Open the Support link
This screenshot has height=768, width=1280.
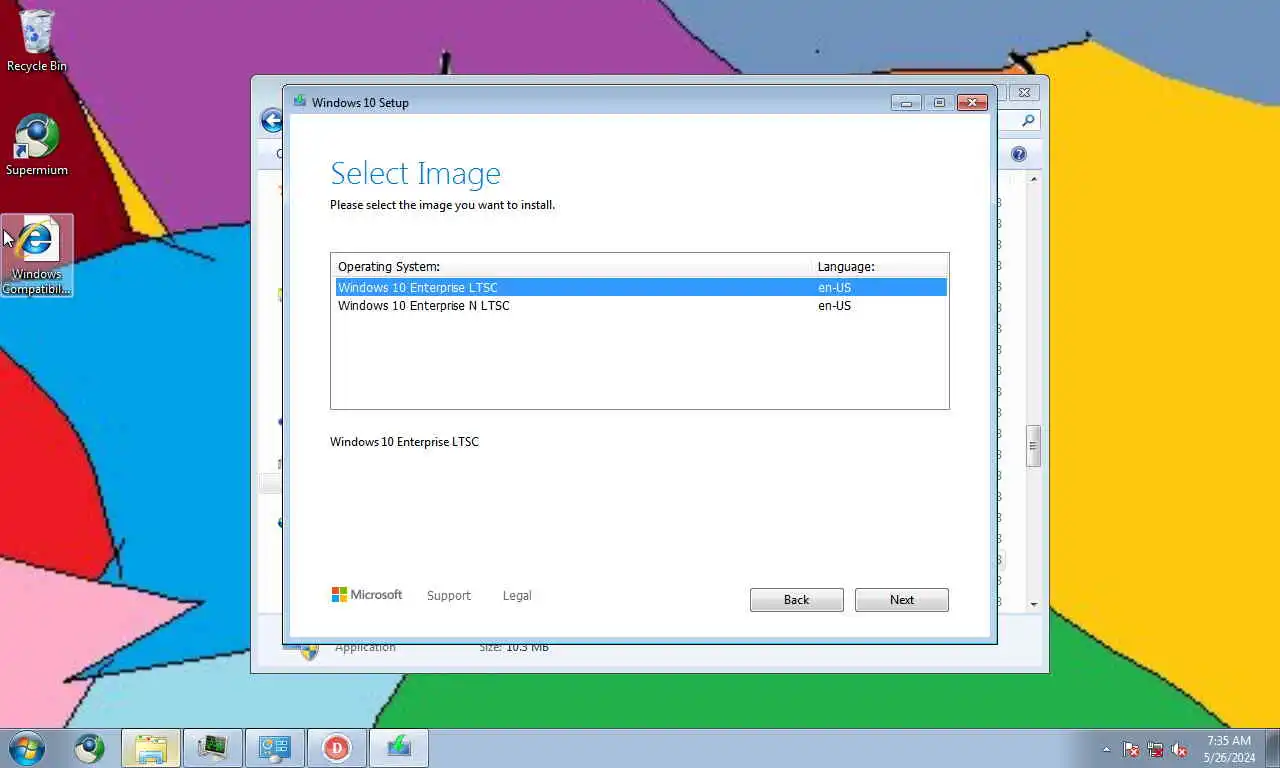pos(448,595)
